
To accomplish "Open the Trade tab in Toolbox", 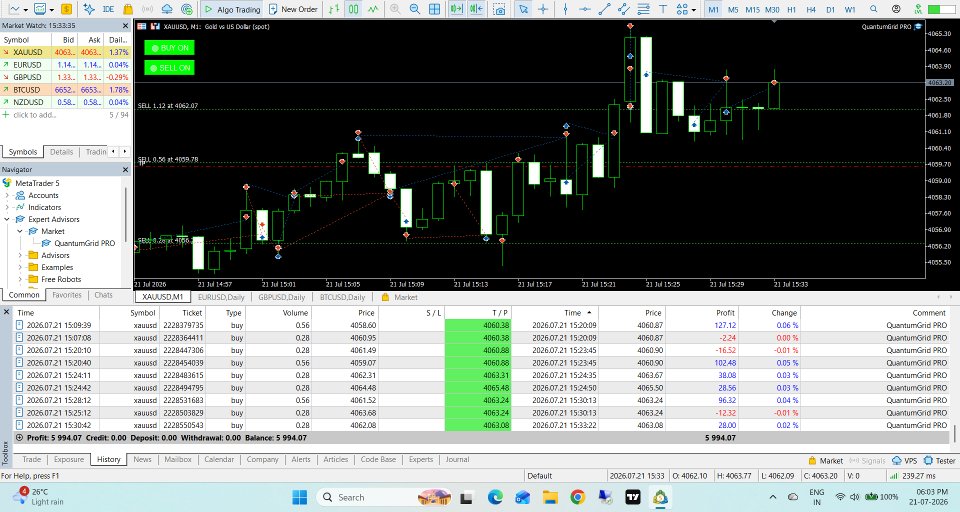I will click(x=32, y=459).
